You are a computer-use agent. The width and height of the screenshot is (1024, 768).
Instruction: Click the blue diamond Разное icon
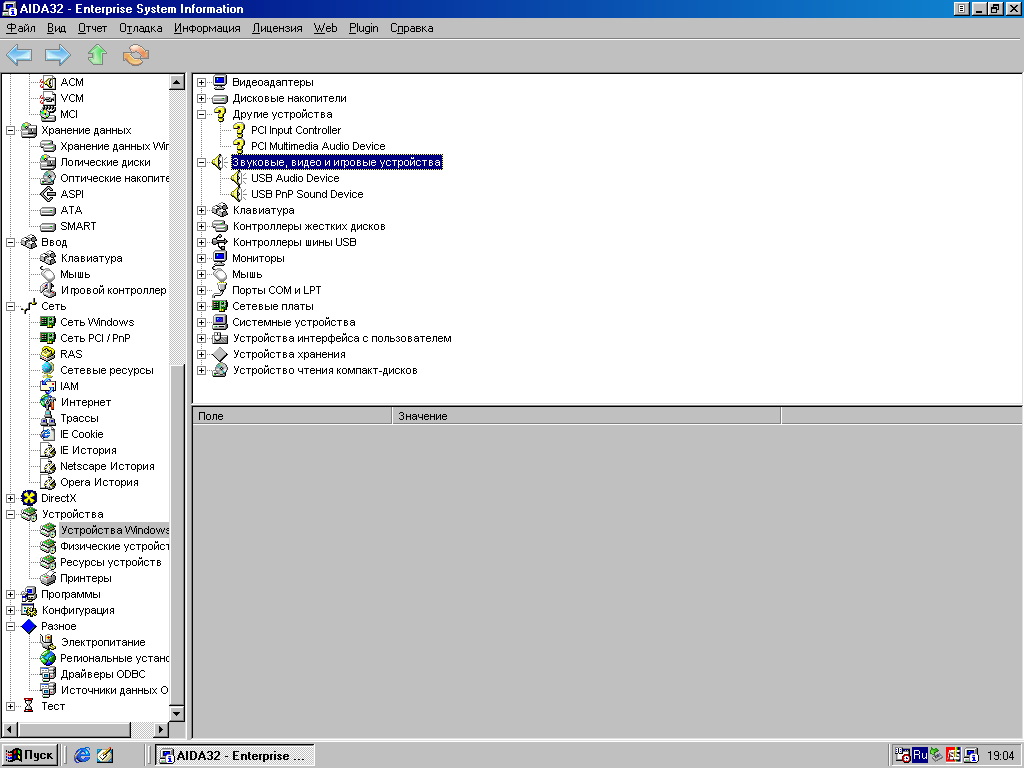[x=29, y=626]
